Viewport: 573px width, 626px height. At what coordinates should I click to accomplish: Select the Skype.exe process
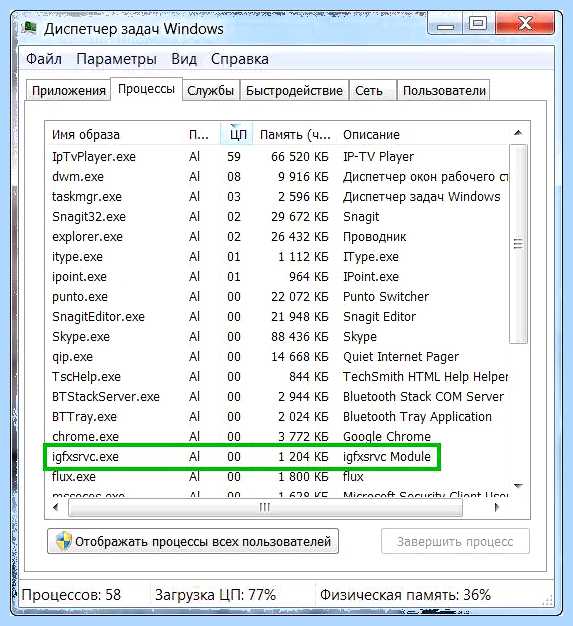278,337
